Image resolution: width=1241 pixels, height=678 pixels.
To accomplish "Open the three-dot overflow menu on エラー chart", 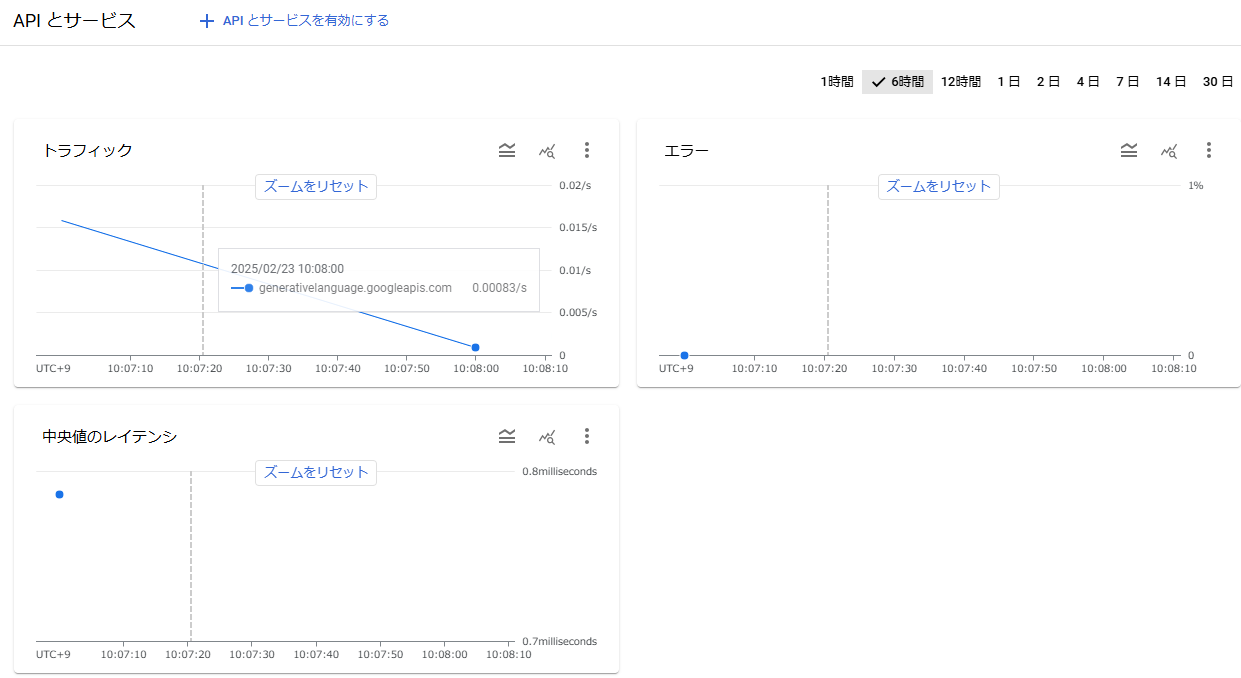I will pos(1209,150).
